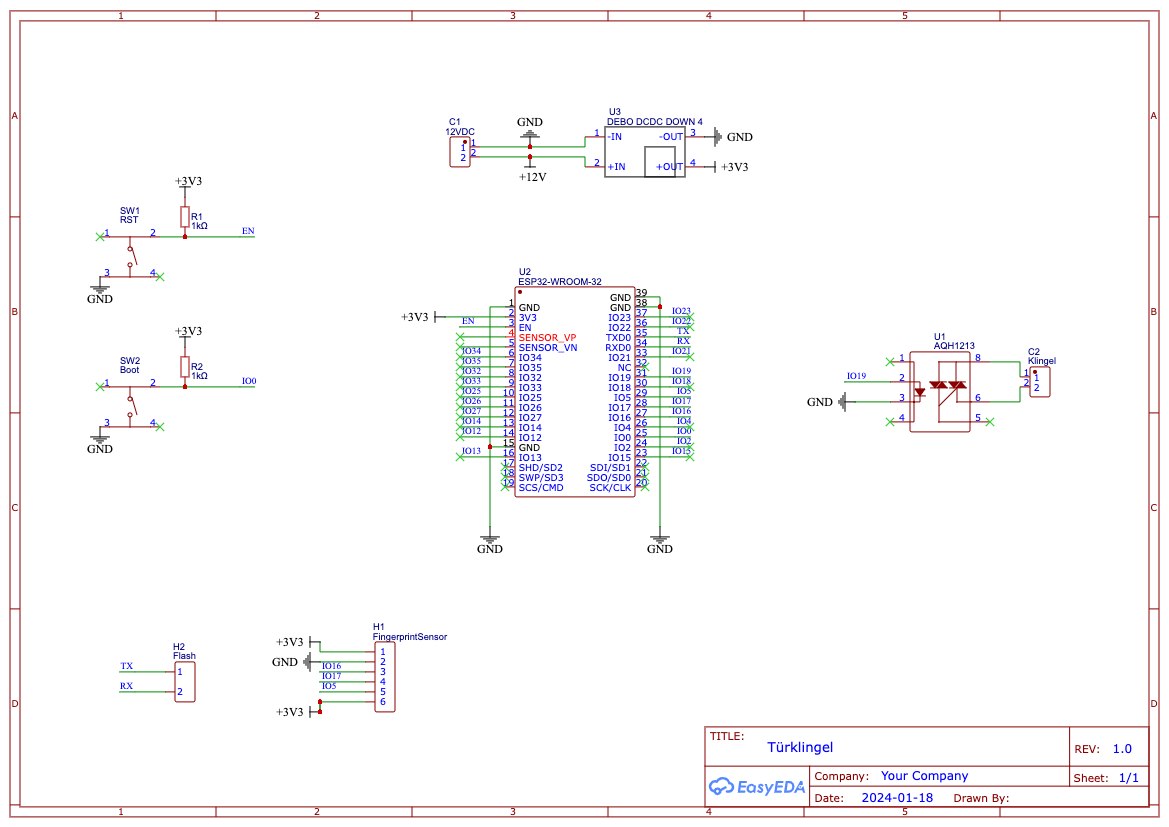
Task: Select the REV 1.0 value
Action: pos(1122,749)
